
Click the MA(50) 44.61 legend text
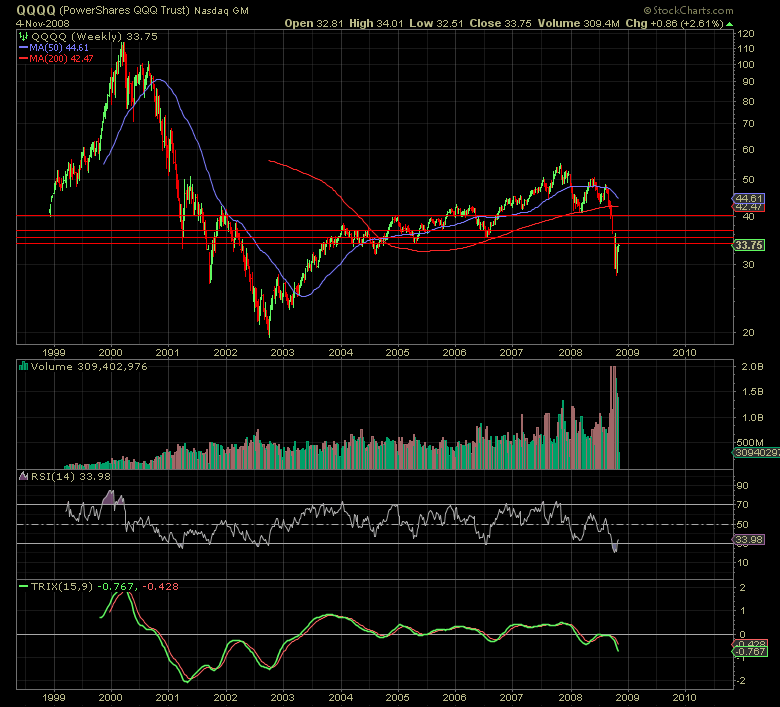click(x=59, y=48)
